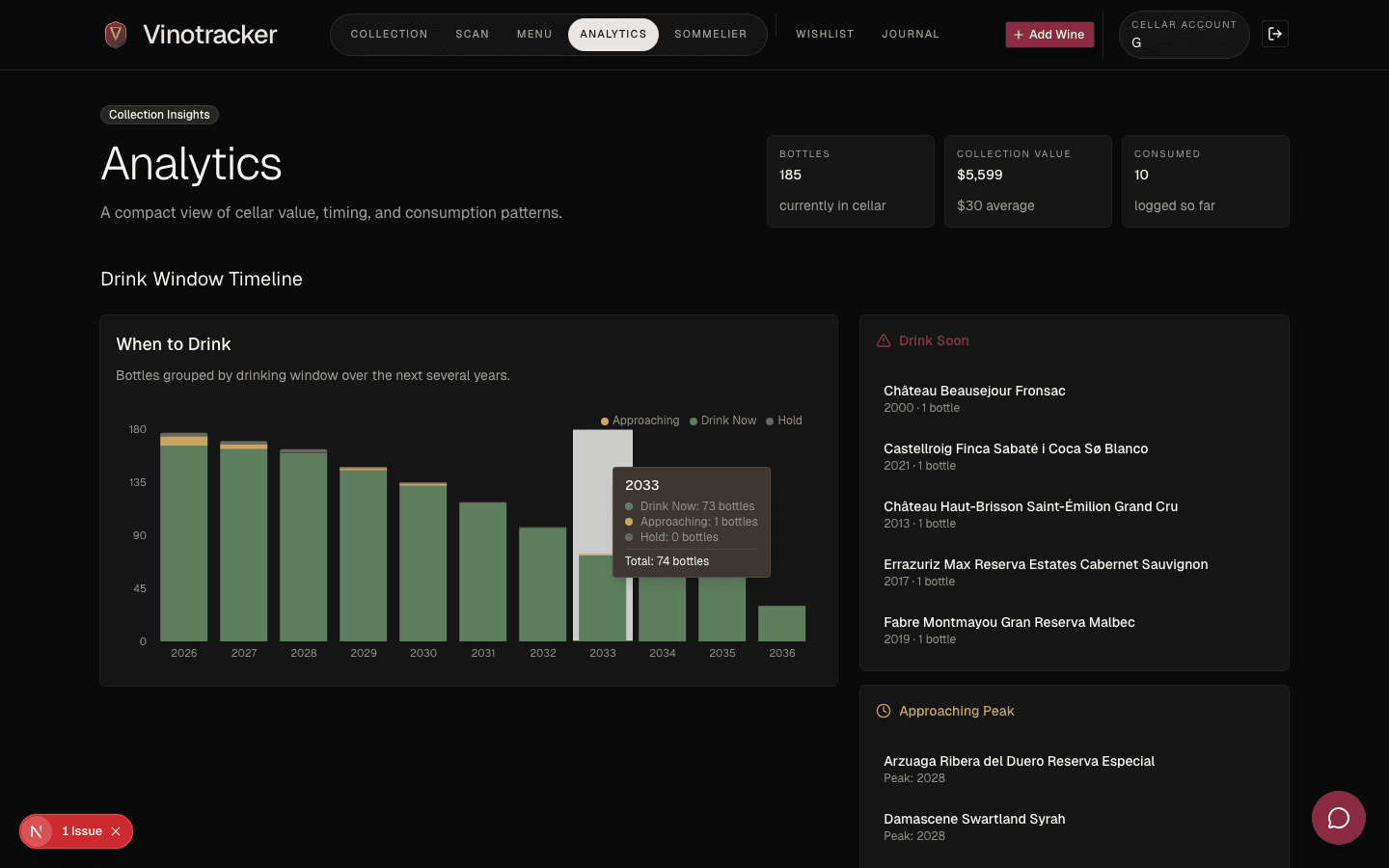This screenshot has width=1389, height=868.
Task: Open Château Haut-Brisson Saint-Émilion Grand Cru
Action: pos(1031,506)
